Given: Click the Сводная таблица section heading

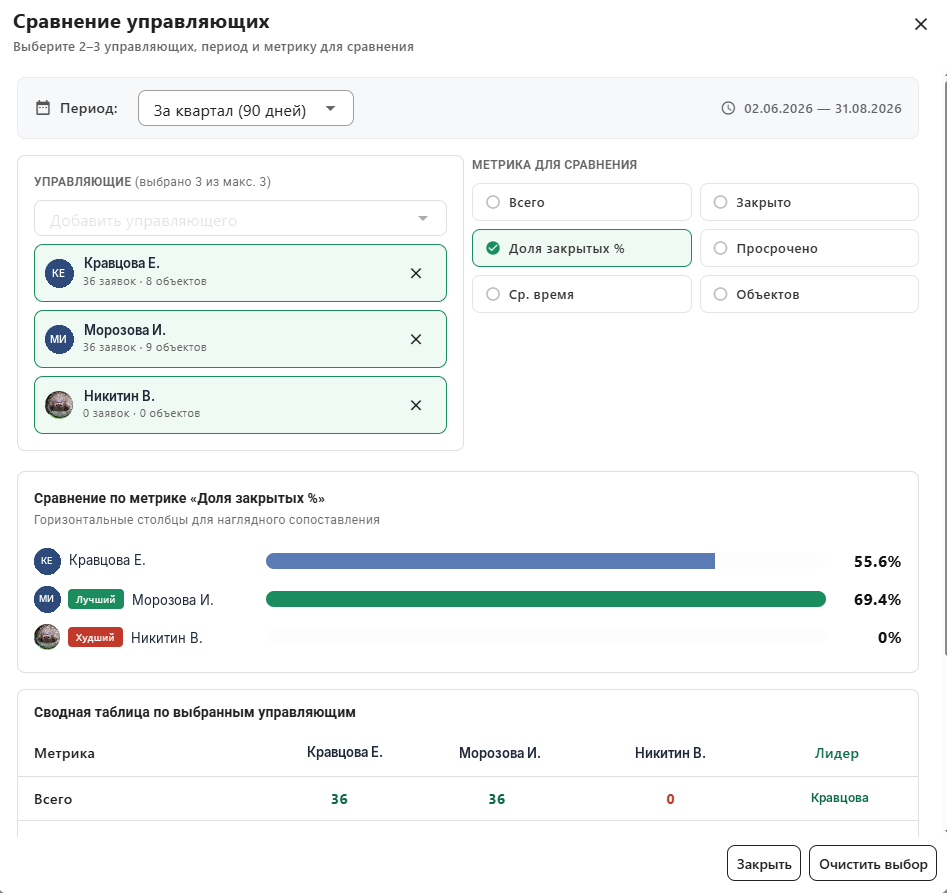Looking at the screenshot, I should 194,712.
